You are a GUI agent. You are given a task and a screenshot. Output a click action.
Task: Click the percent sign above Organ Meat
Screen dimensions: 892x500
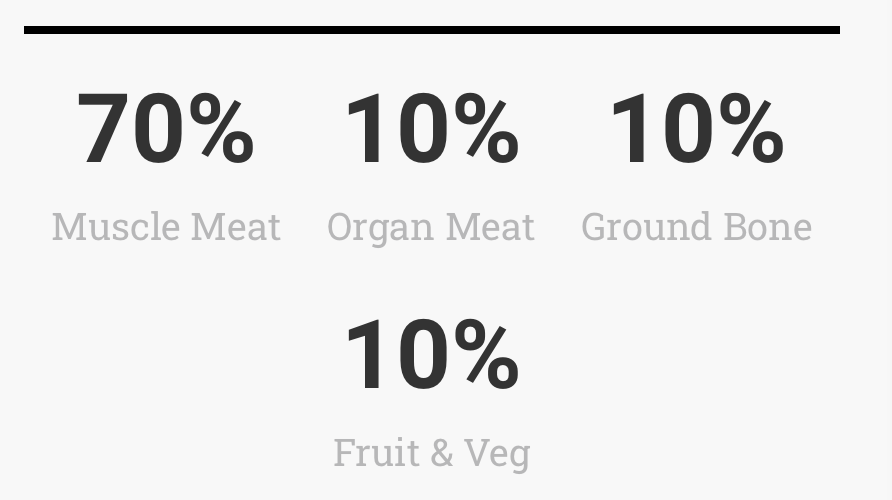tap(487, 129)
